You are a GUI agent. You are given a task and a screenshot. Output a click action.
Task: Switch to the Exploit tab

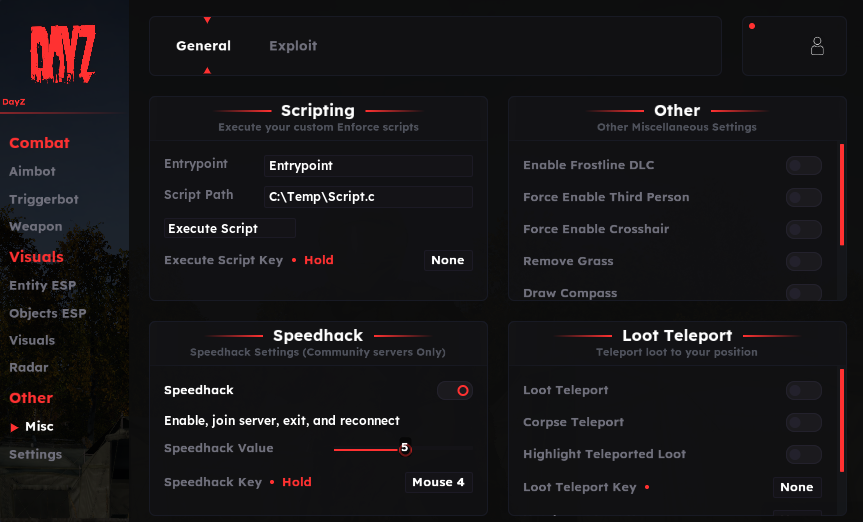pos(293,46)
